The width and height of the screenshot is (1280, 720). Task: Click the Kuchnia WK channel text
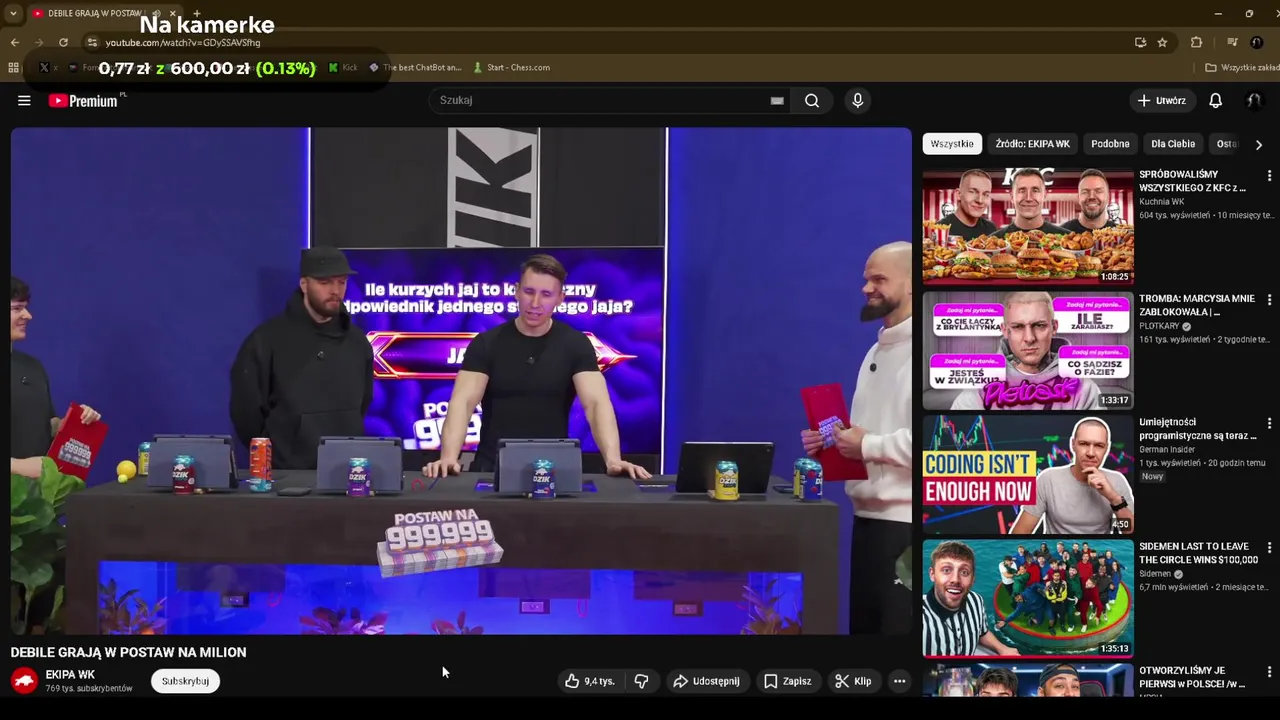(x=1161, y=202)
